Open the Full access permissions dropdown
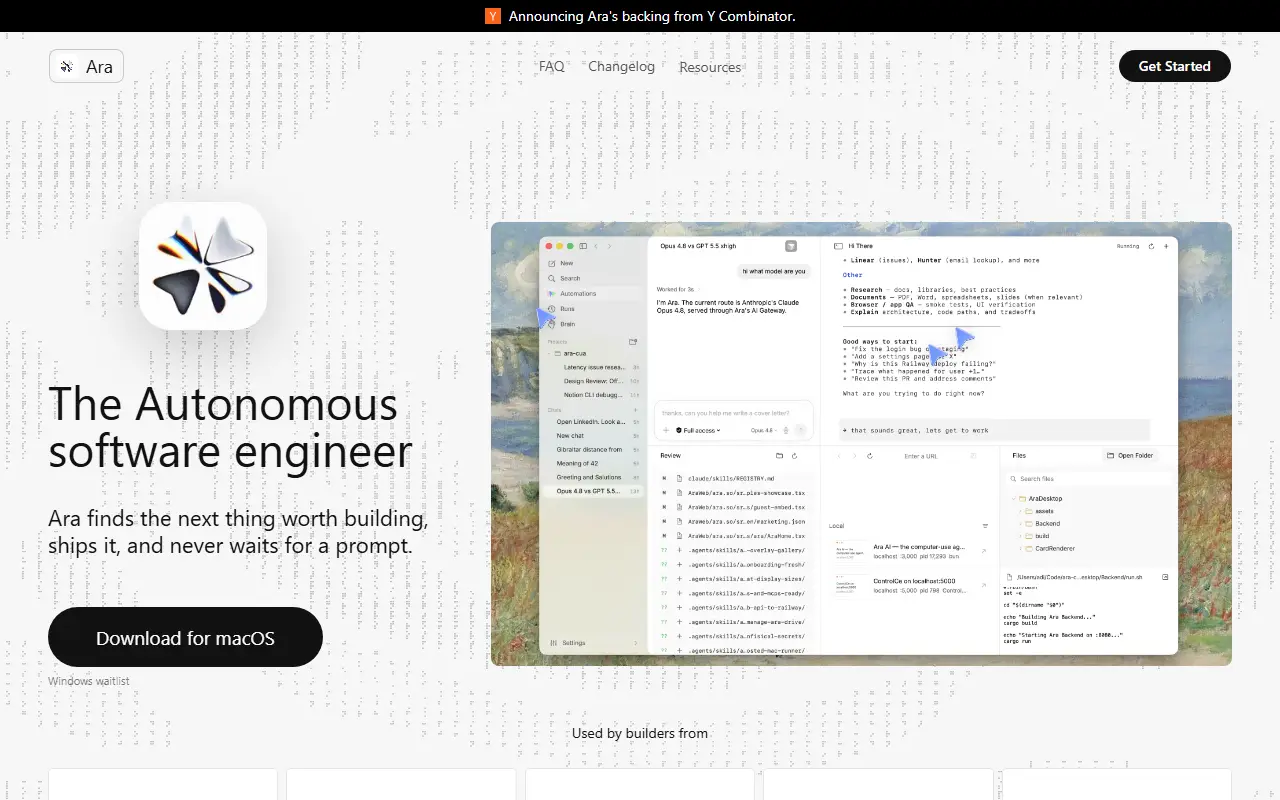This screenshot has height=800, width=1280. pyautogui.click(x=698, y=430)
